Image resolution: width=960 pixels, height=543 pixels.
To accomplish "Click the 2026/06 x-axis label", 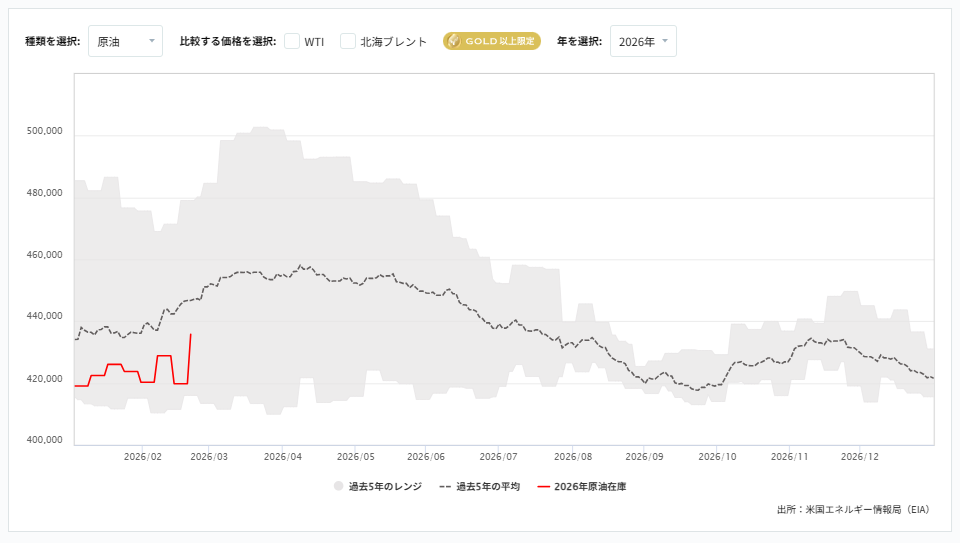I will (426, 457).
